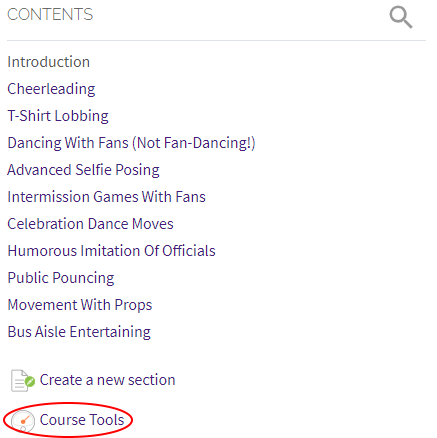This screenshot has width=437, height=438.
Task: Click the word Lobbing in list
Action: tap(81, 116)
